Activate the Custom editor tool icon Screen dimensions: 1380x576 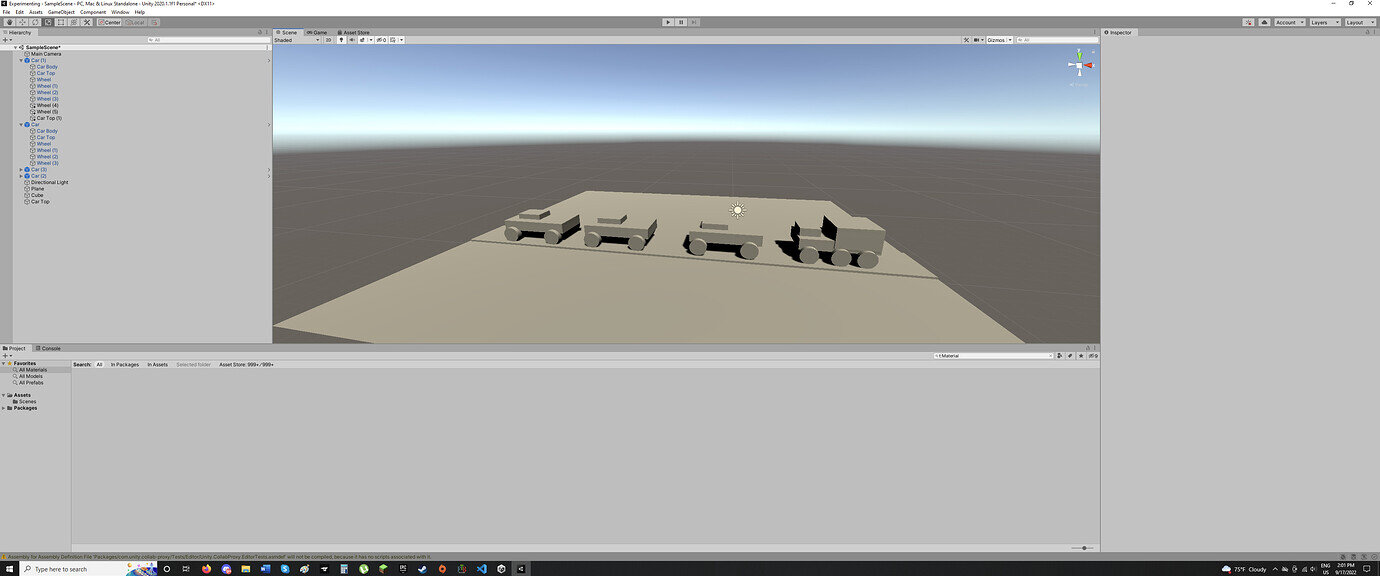[x=87, y=22]
